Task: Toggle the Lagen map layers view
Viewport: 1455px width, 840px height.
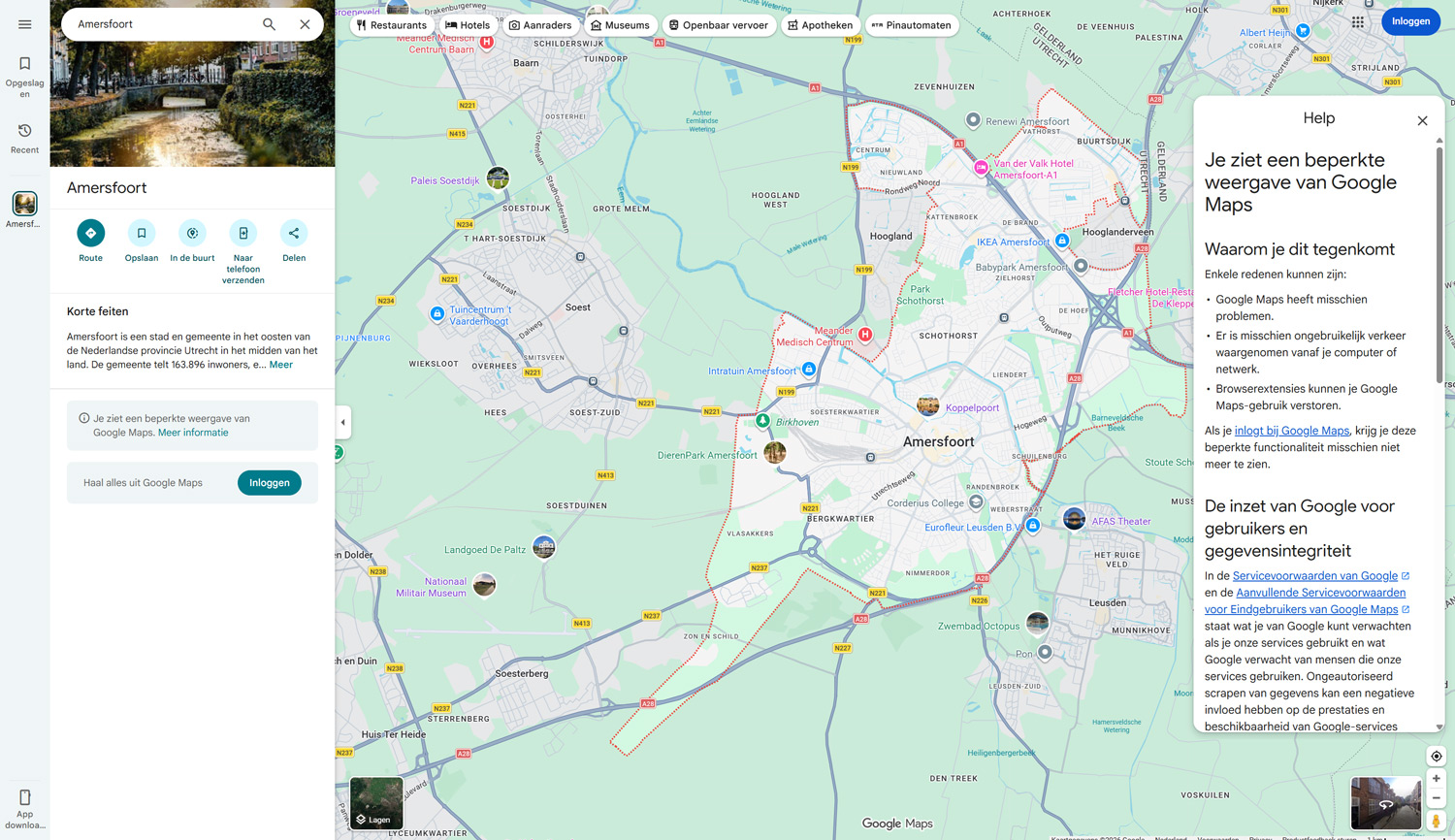Action: pos(376,804)
